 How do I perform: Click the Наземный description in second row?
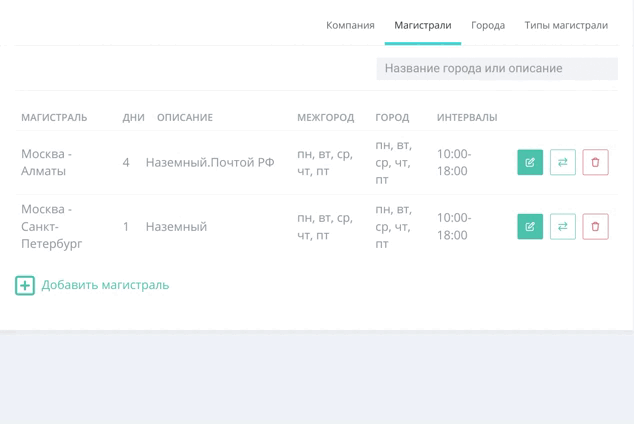click(176, 226)
